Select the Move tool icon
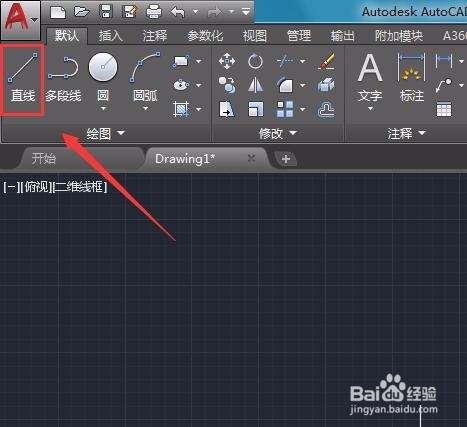467x427 pixels. [x=227, y=61]
